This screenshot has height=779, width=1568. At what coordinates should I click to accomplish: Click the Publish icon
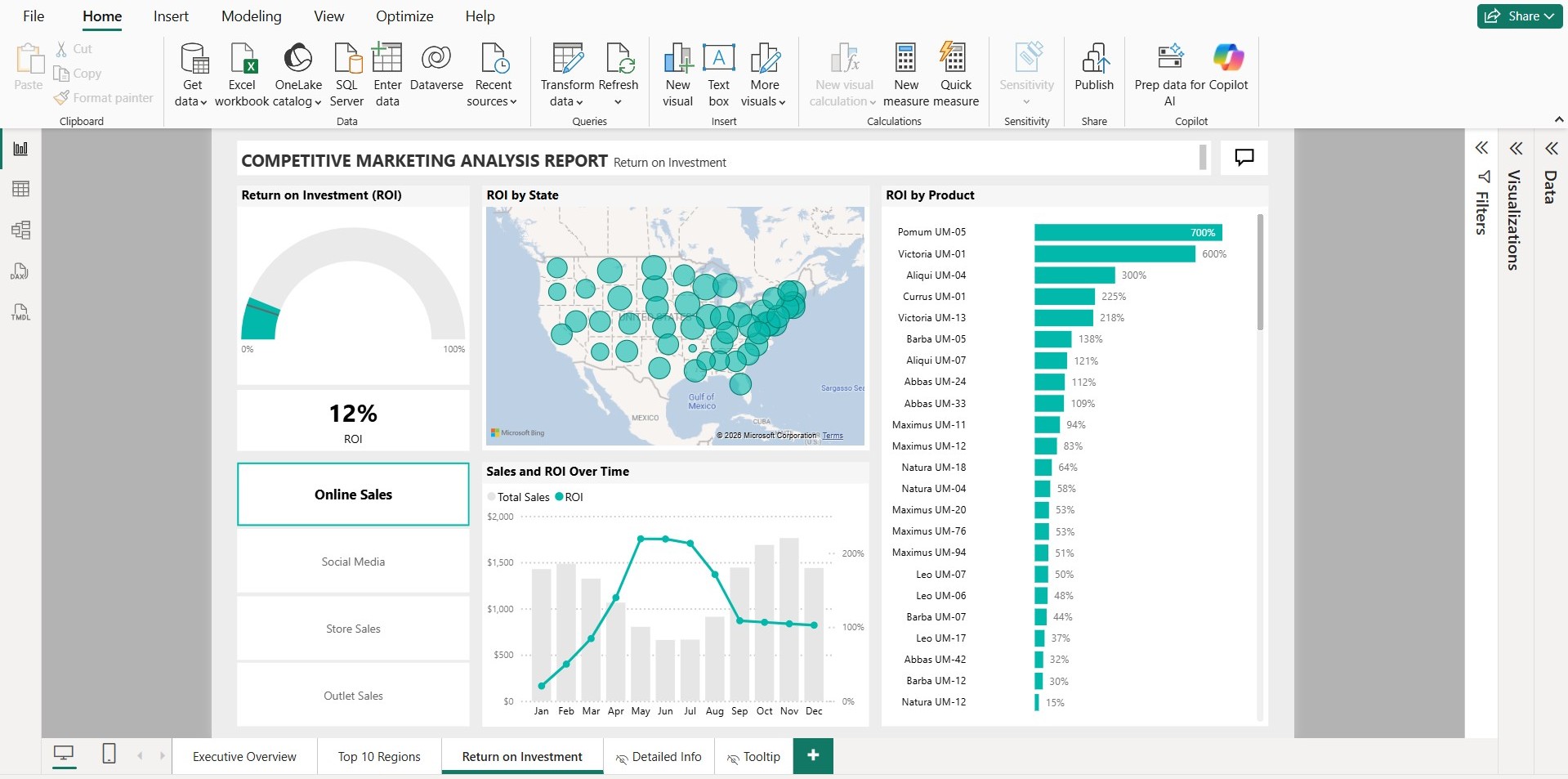1094,59
